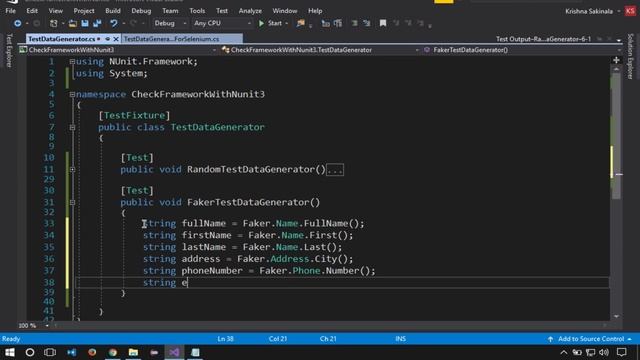Expand collapsed code ellipsis box on line 11
Image resolution: width=640 pixels, height=360 pixels.
click(x=335, y=170)
